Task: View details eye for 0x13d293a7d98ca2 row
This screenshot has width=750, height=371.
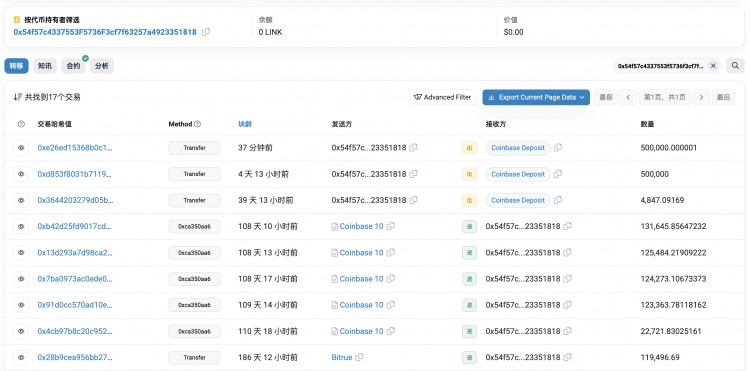Action: pyautogui.click(x=21, y=252)
